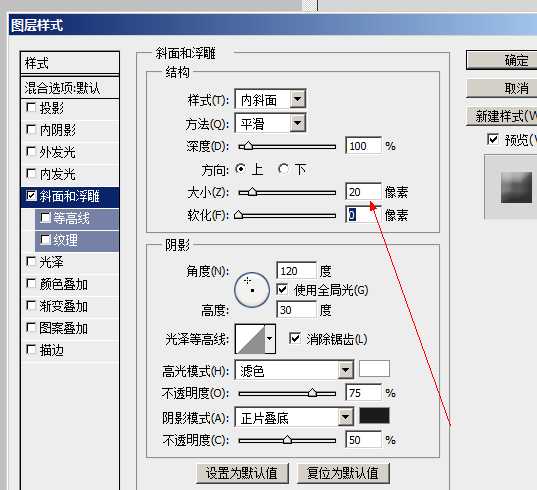This screenshot has width=537, height=490.
Task: Select direction 下 radio button
Action: [x=283, y=169]
